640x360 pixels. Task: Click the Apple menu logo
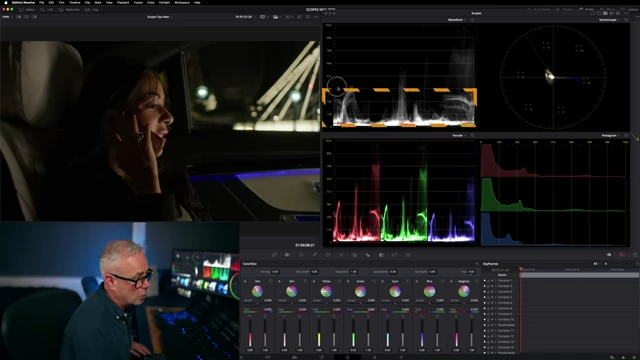[6, 2]
